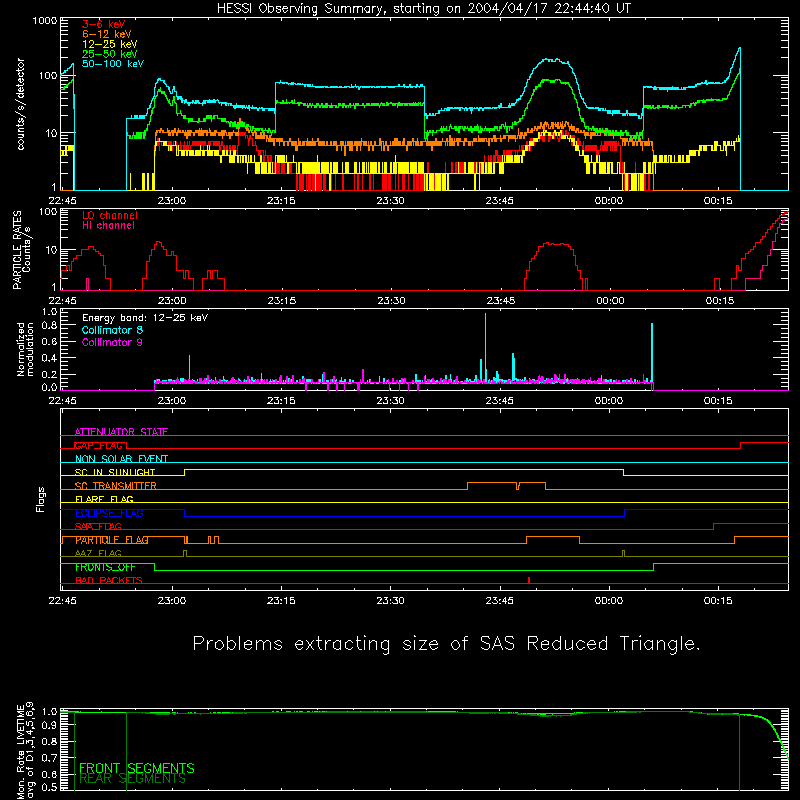The height and width of the screenshot is (800, 800).
Task: Click '23:30' time label under the Flags panel
Action: coord(390,601)
